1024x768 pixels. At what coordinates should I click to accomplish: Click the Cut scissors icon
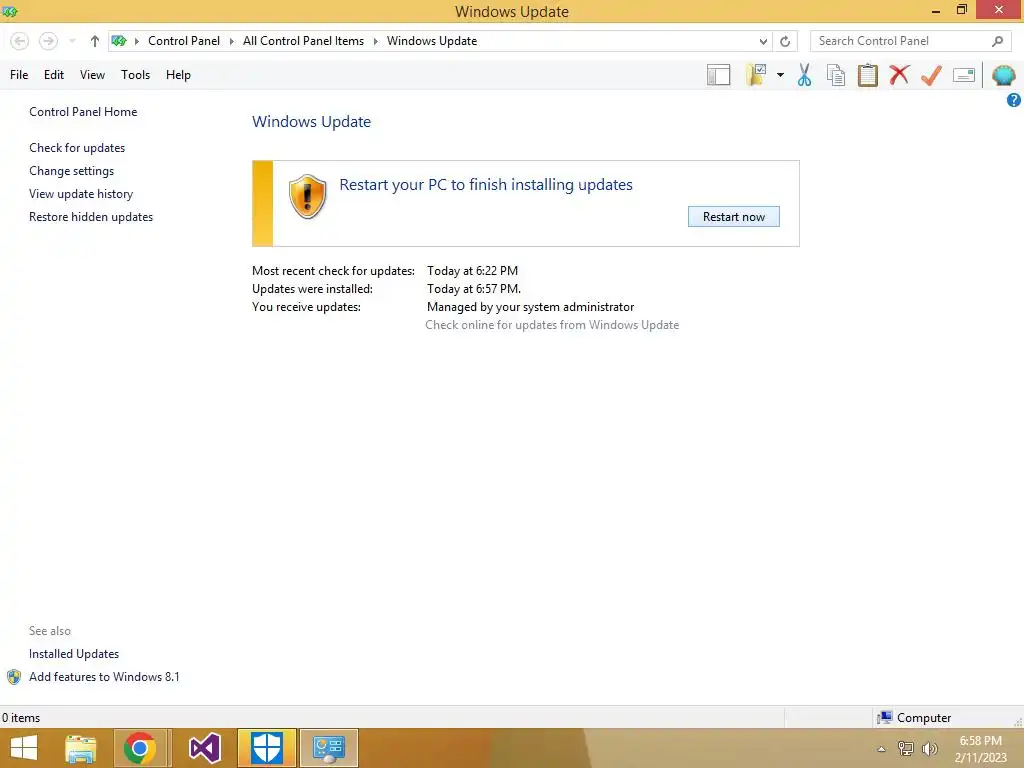pos(805,75)
